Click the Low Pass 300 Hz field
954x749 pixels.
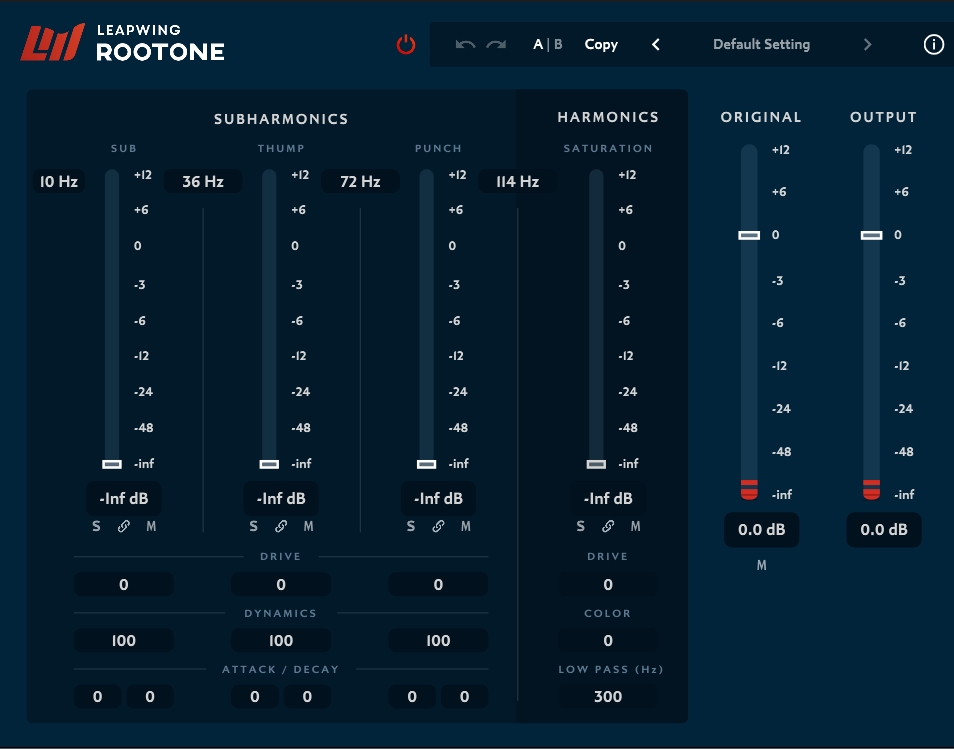click(x=608, y=697)
